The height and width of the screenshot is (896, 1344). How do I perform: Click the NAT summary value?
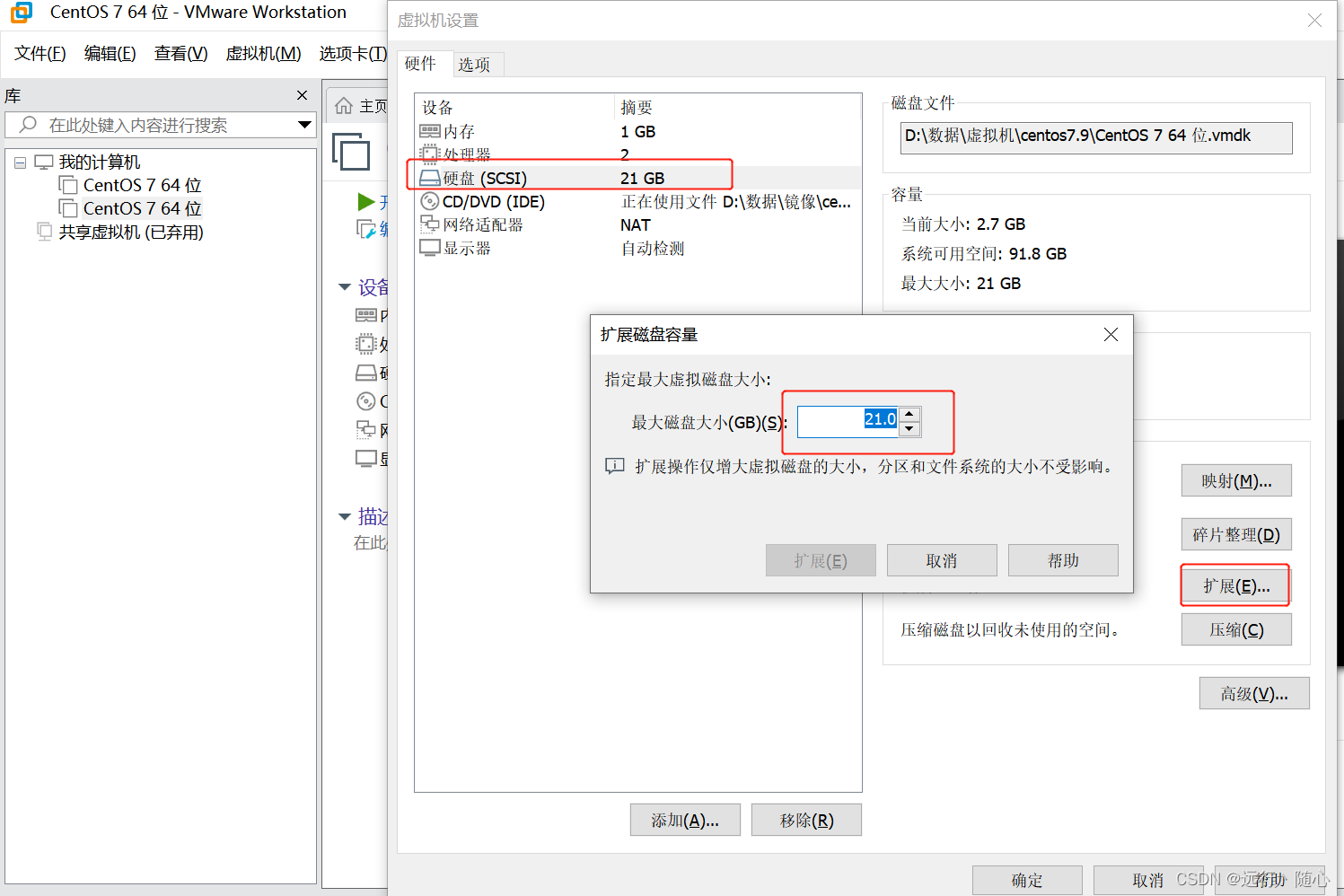(636, 224)
